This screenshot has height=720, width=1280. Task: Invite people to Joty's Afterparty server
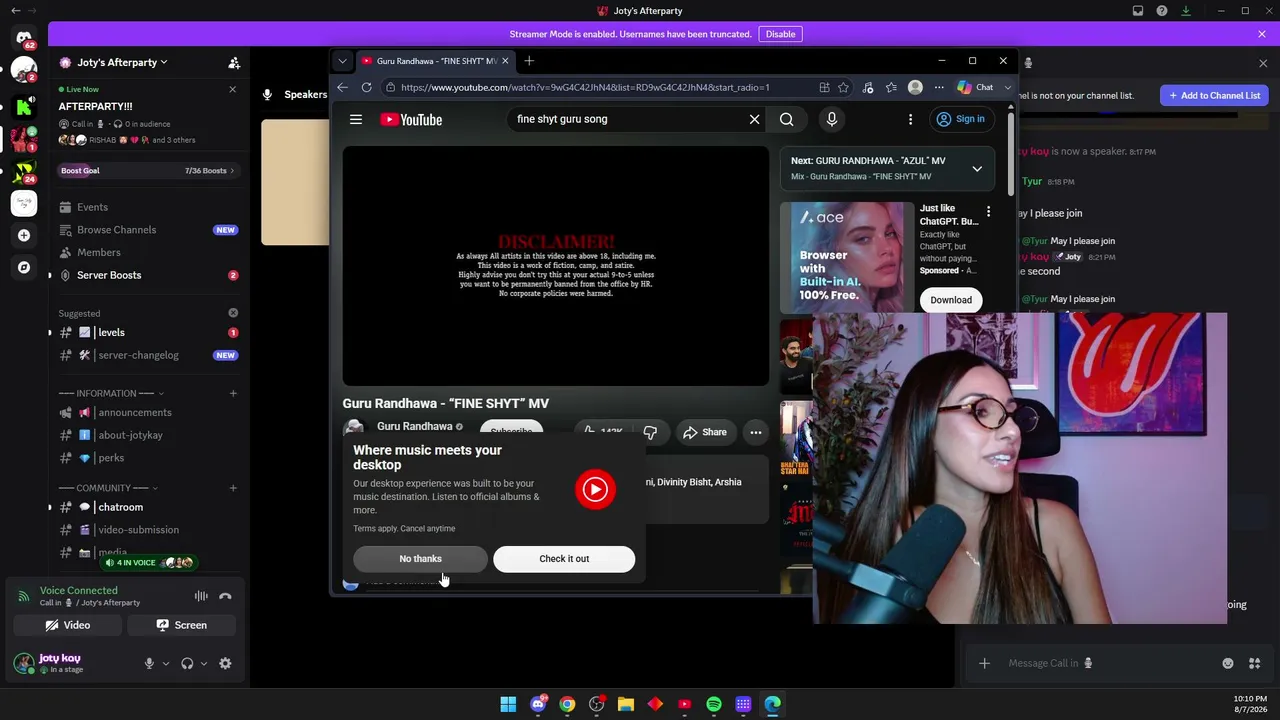tap(234, 62)
